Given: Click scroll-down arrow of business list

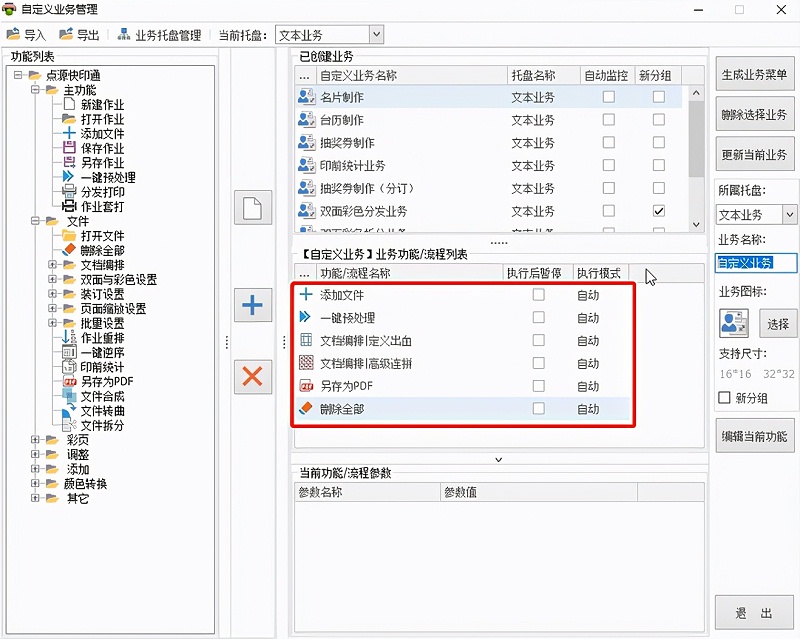Looking at the screenshot, I should coord(696,225).
